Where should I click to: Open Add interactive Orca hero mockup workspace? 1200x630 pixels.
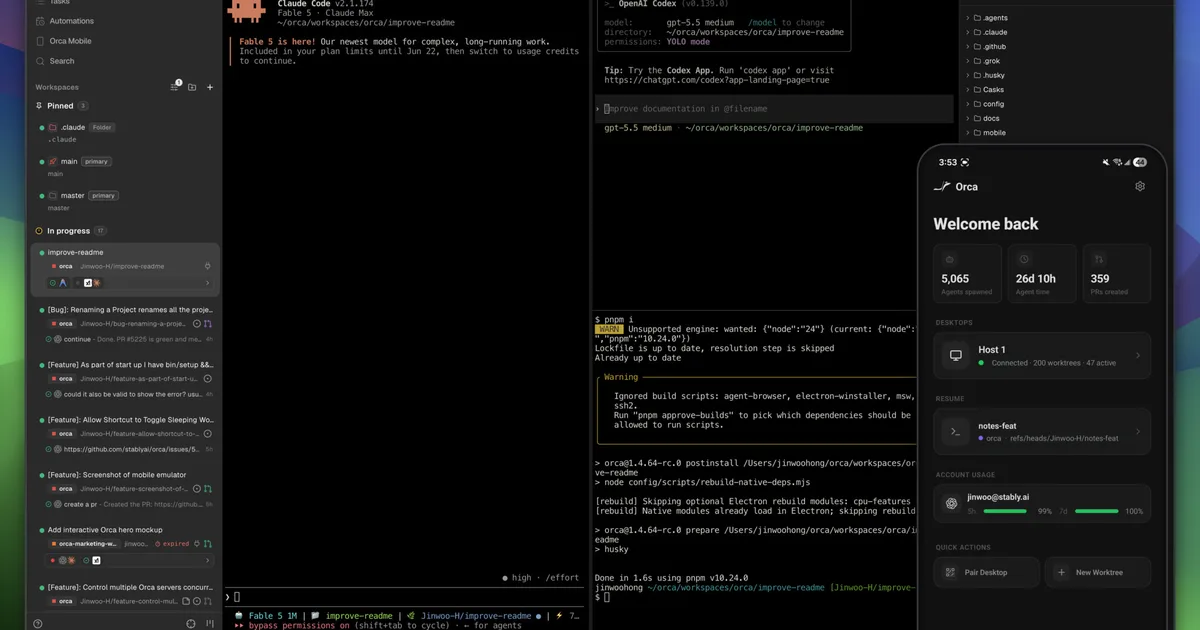click(x=125, y=544)
